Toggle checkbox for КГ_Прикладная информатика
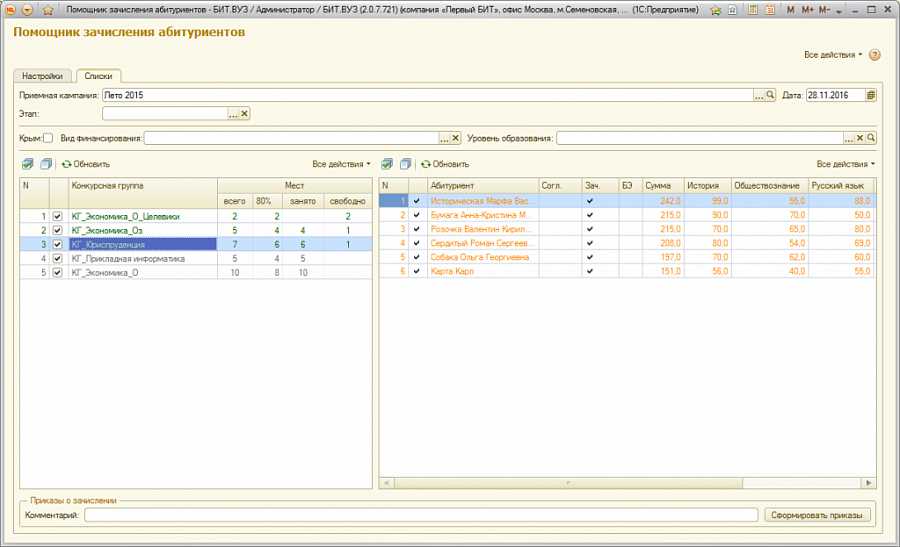 57,258
